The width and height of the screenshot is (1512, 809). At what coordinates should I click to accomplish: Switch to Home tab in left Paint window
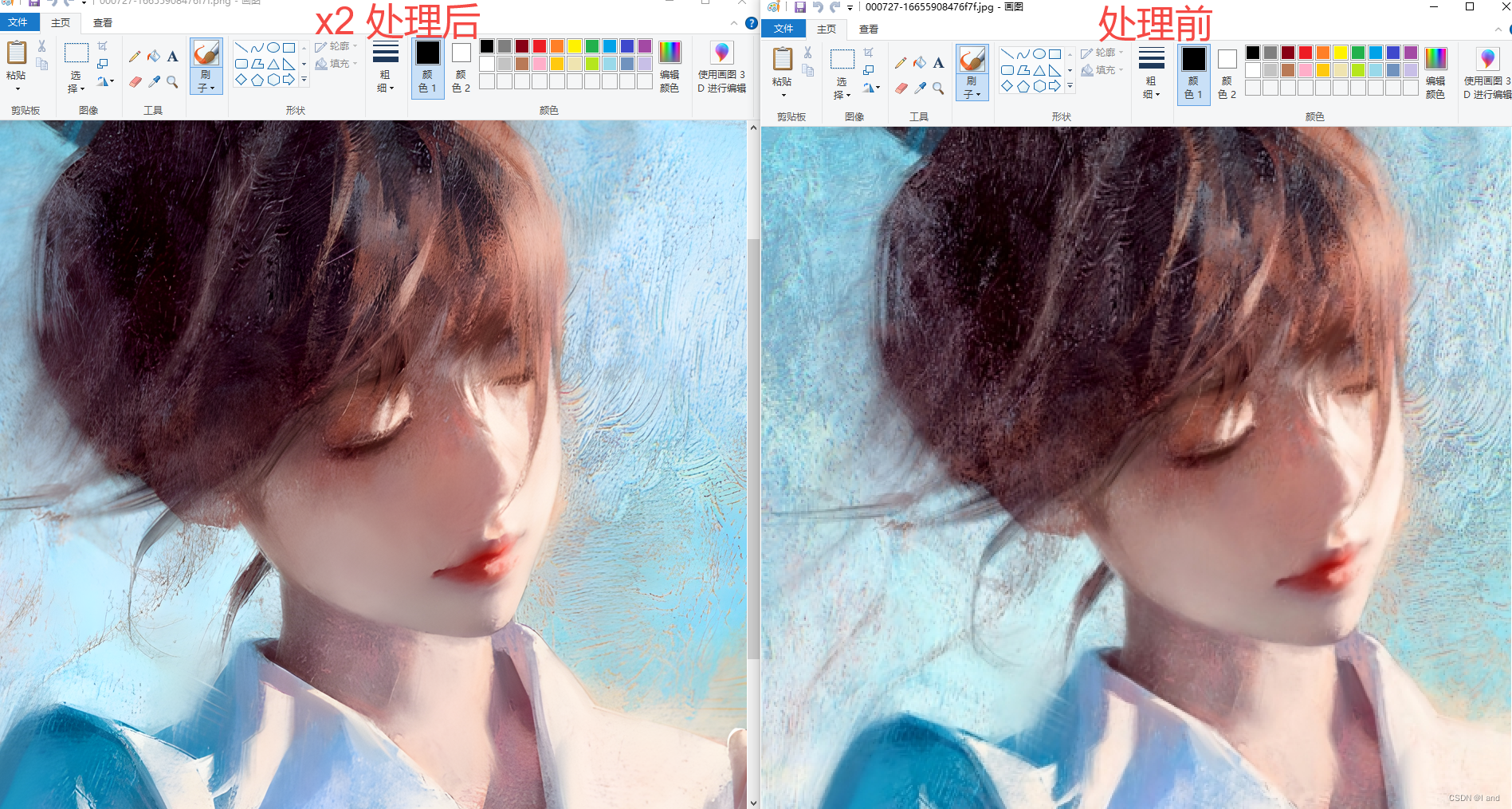[61, 22]
